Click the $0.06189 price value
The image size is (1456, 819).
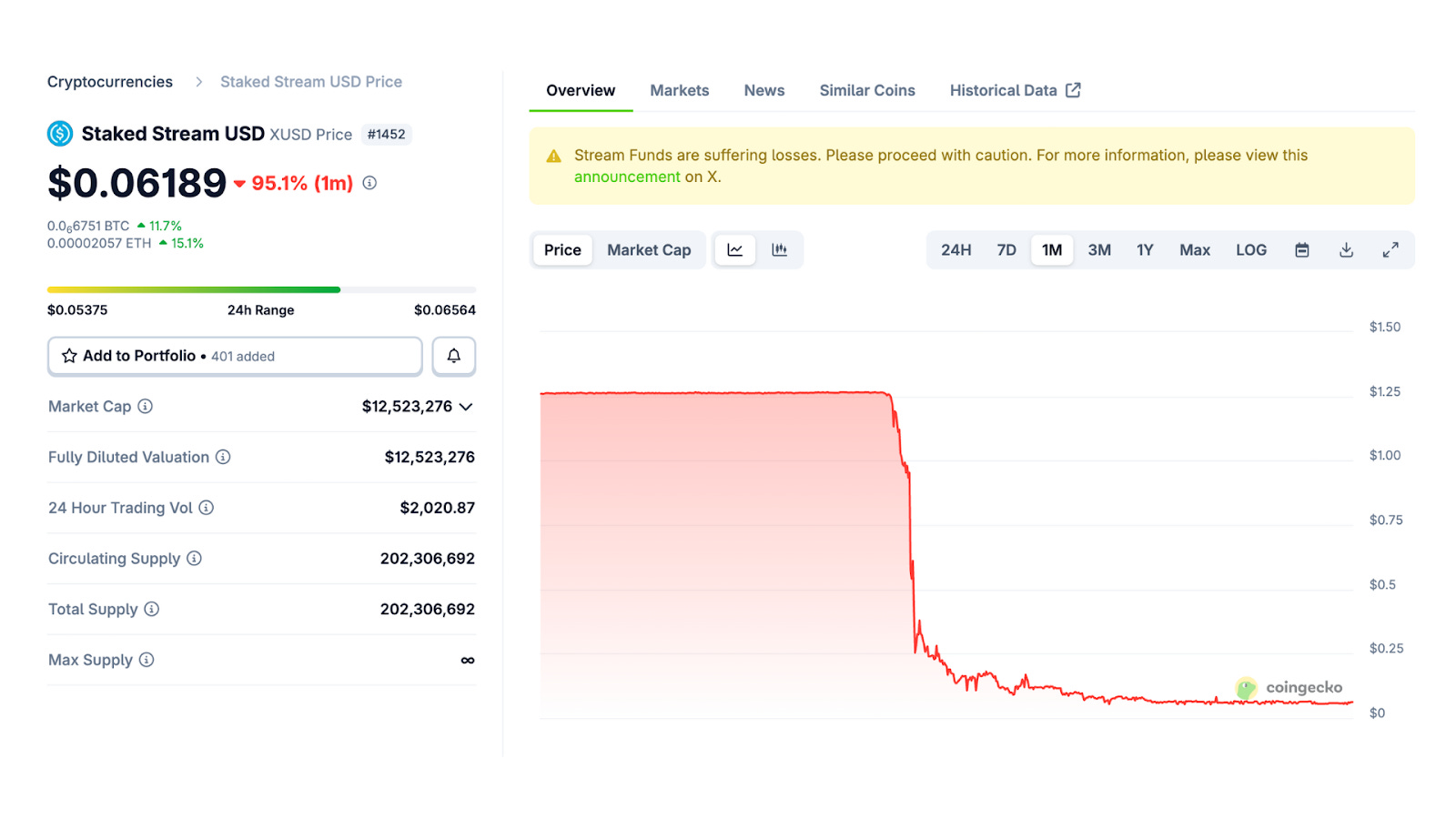[136, 183]
